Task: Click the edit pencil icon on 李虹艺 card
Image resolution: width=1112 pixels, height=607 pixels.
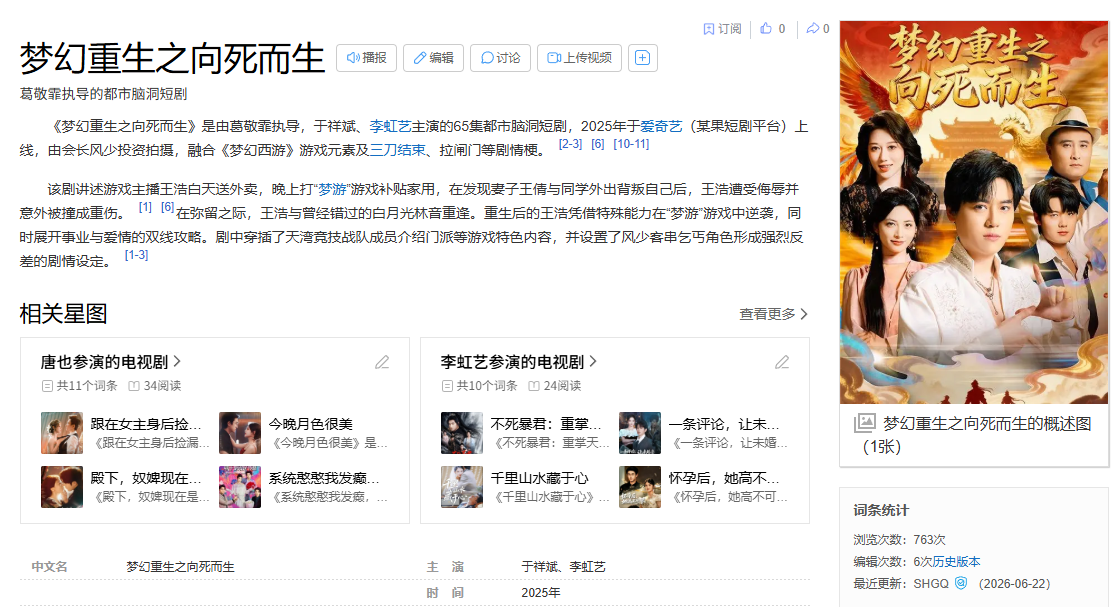Action: coord(782,362)
